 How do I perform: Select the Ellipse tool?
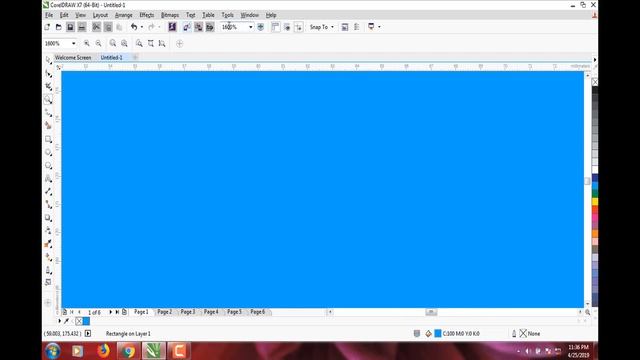click(x=48, y=152)
